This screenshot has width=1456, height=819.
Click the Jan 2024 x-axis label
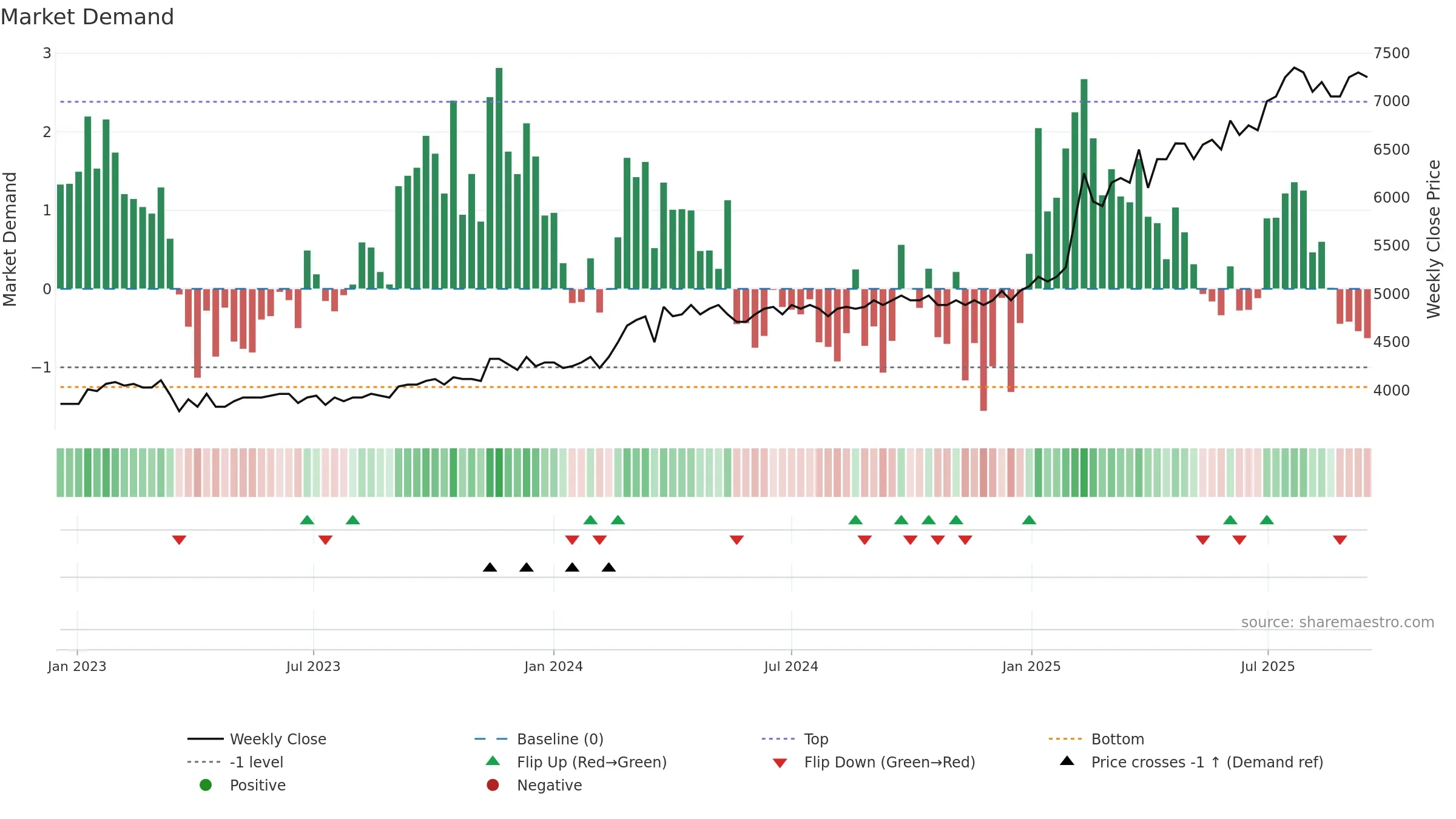coord(553,666)
